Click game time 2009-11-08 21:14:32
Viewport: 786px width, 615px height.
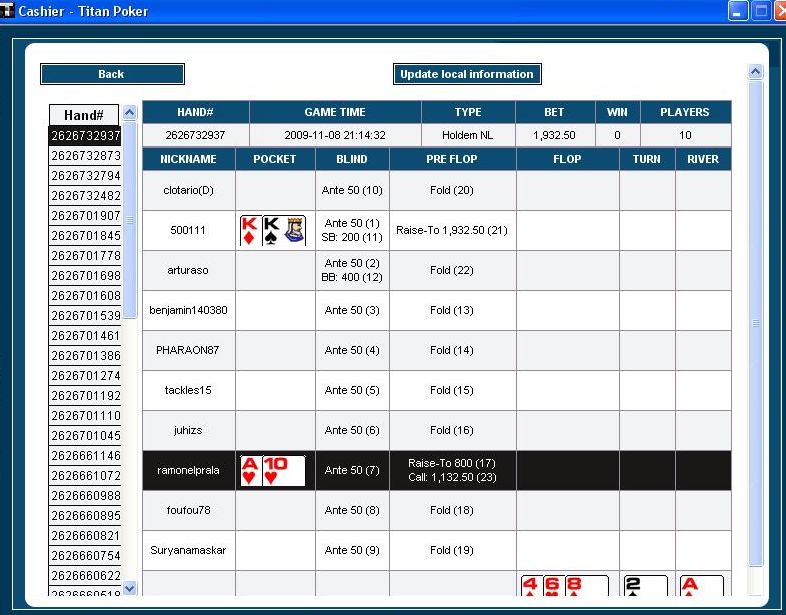click(335, 135)
